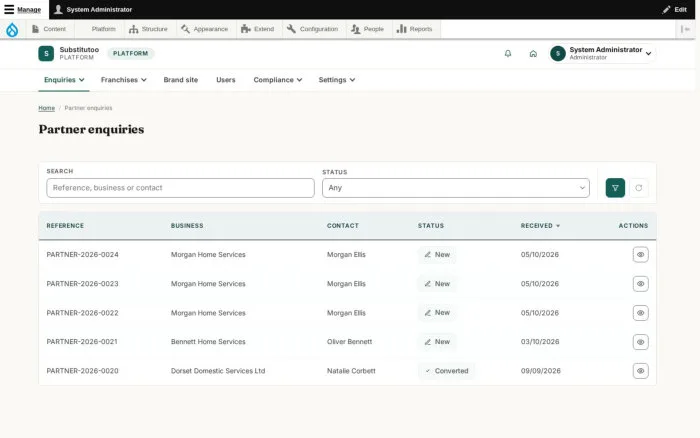This screenshot has height=438, width=700.
Task: Go to Users tab
Action: [225, 80]
